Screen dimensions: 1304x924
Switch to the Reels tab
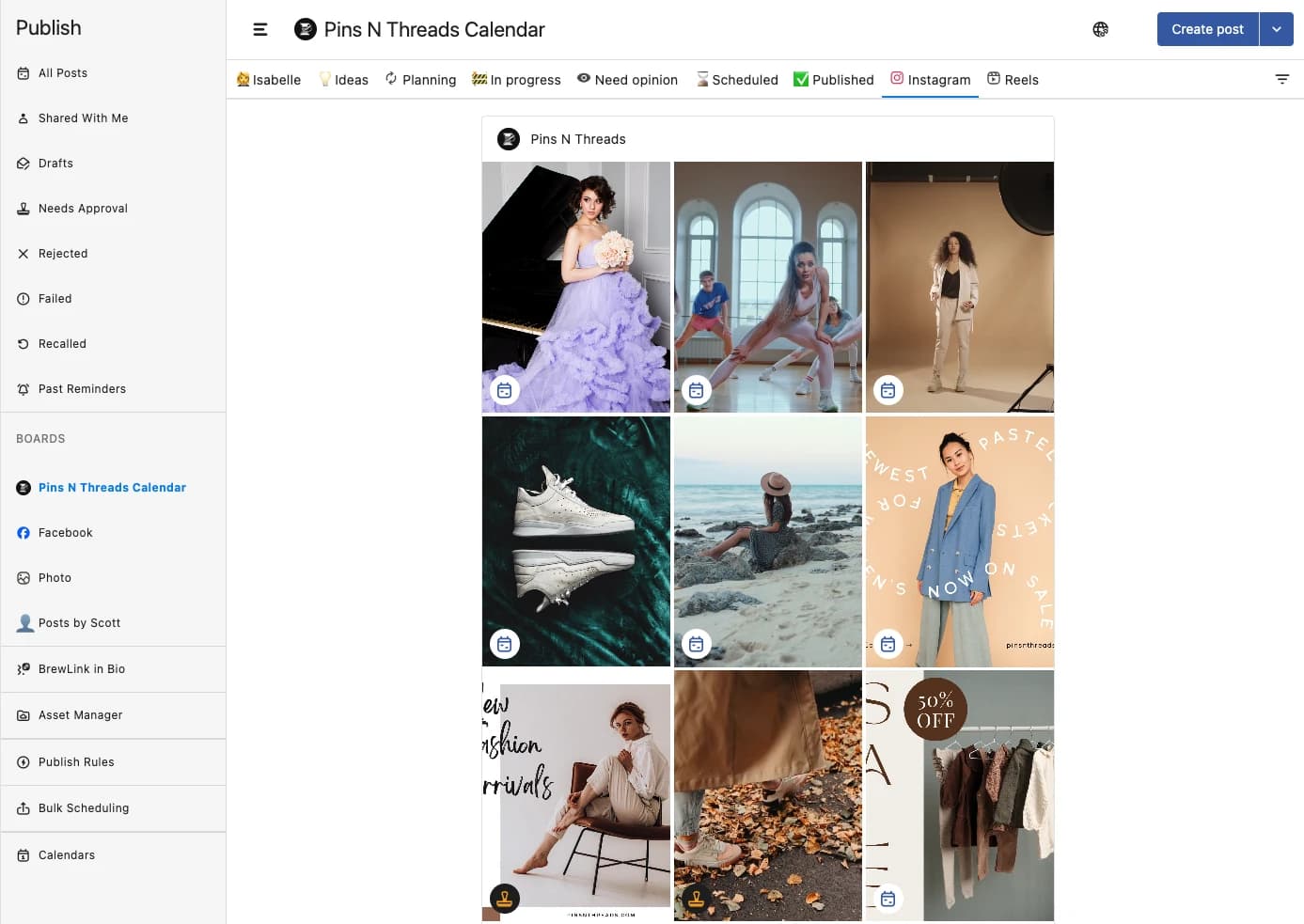(1013, 80)
